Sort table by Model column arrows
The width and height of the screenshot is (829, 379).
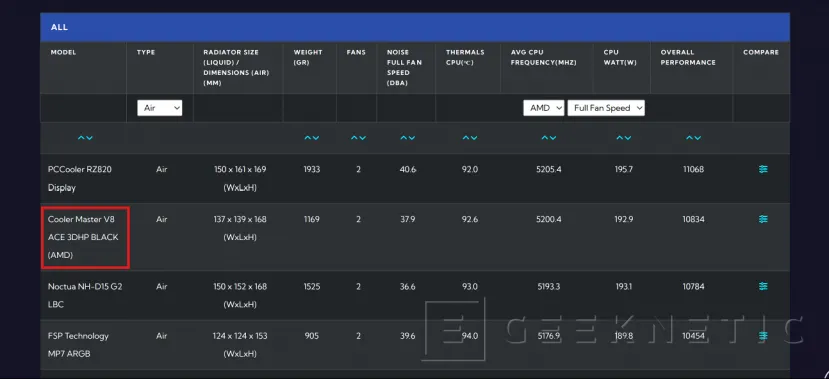click(x=85, y=138)
